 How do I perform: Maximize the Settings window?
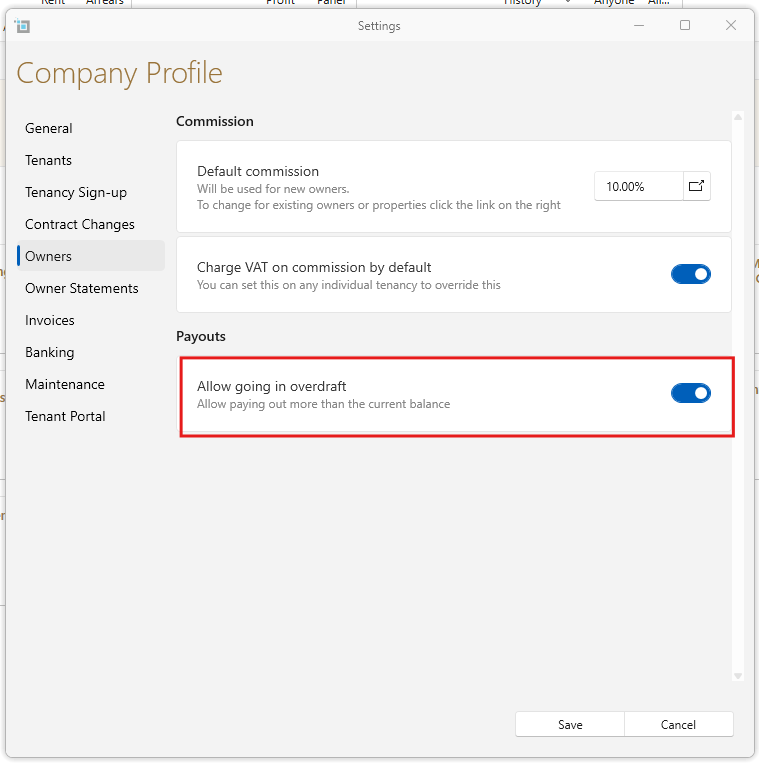(x=685, y=25)
